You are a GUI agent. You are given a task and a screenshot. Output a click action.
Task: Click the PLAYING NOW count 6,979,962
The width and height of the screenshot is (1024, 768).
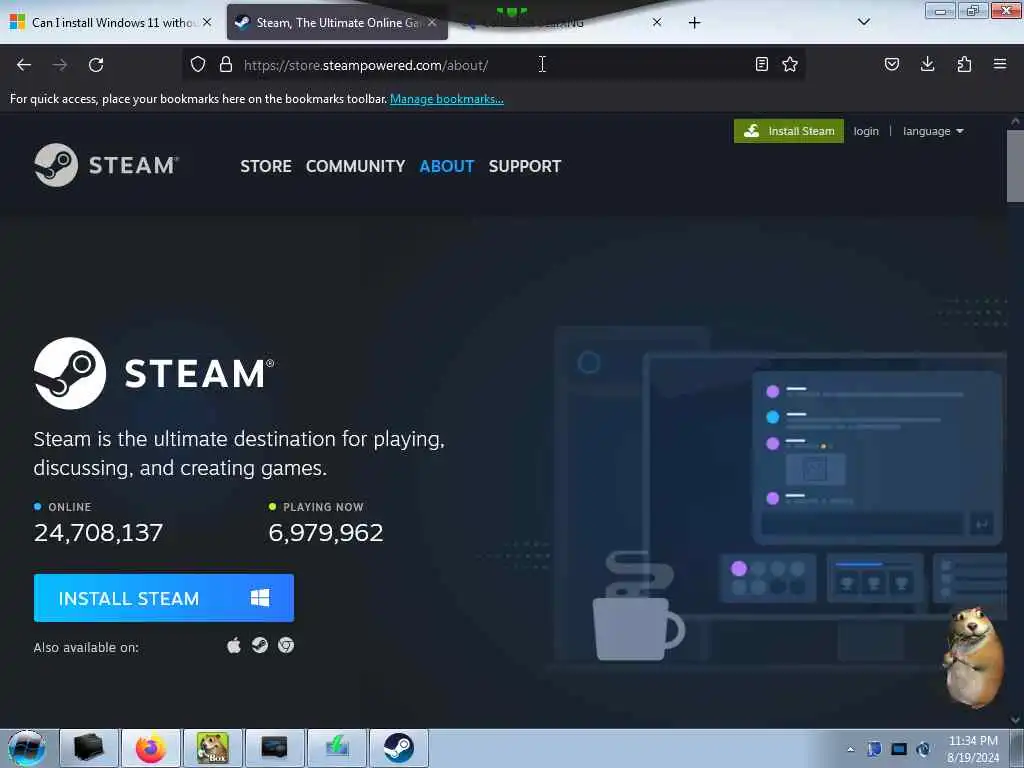point(326,533)
